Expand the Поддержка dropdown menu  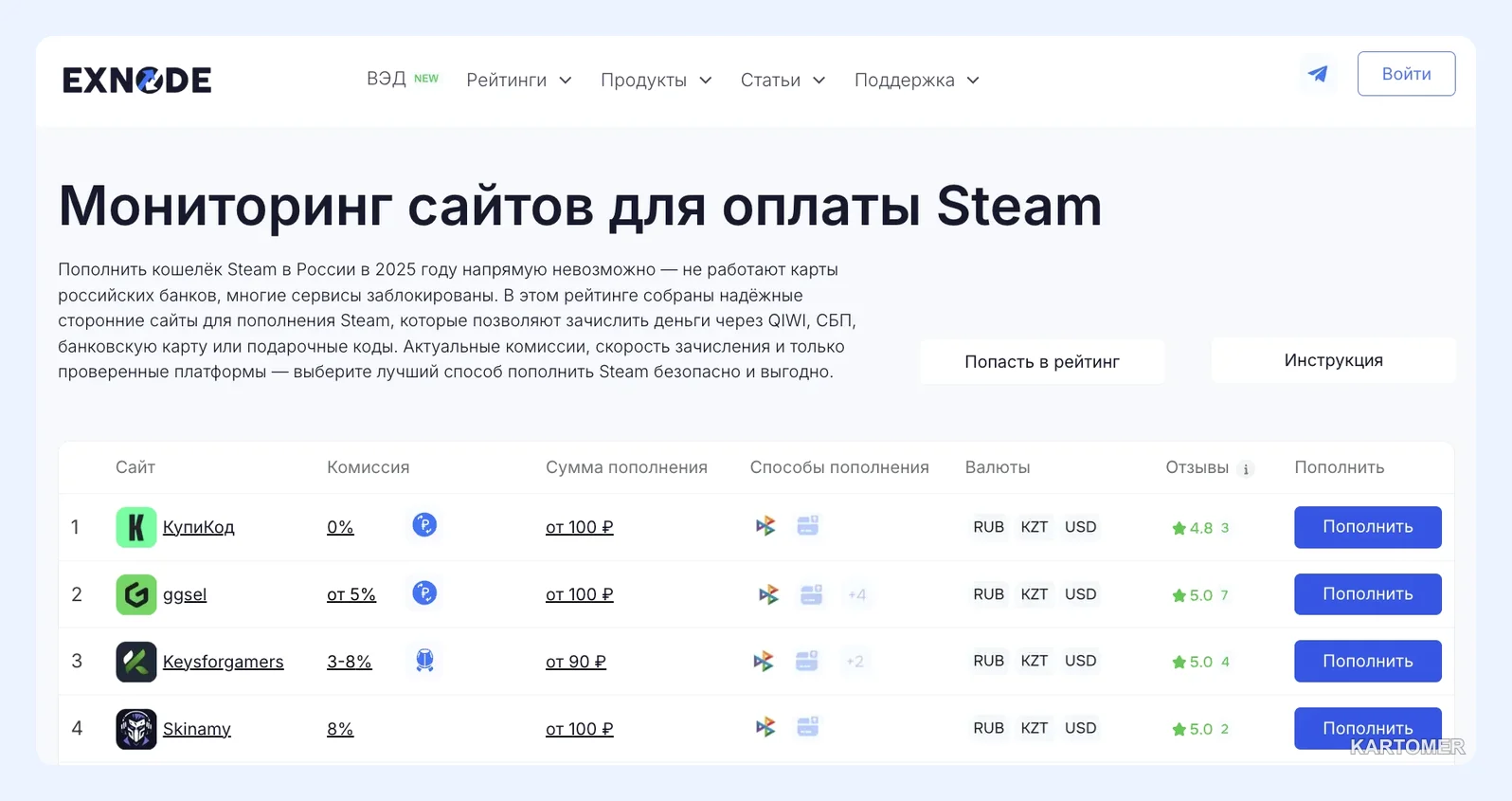(917, 81)
